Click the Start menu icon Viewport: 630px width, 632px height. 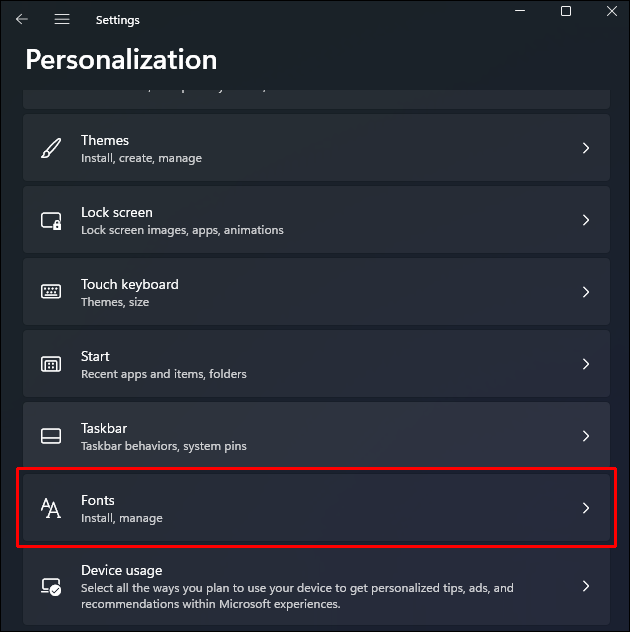click(x=51, y=364)
